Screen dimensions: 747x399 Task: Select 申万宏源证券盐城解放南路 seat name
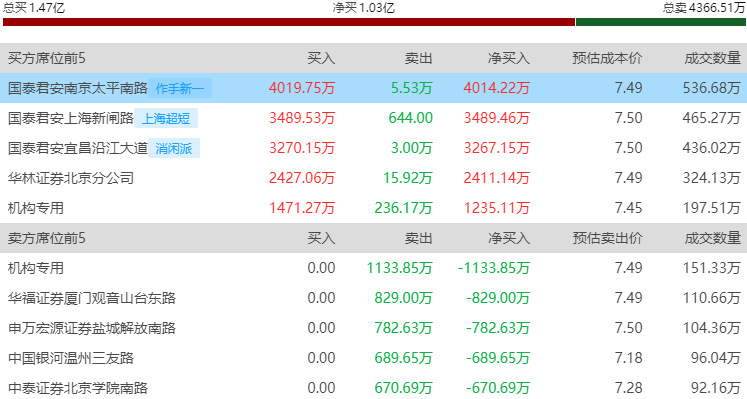tap(92, 328)
